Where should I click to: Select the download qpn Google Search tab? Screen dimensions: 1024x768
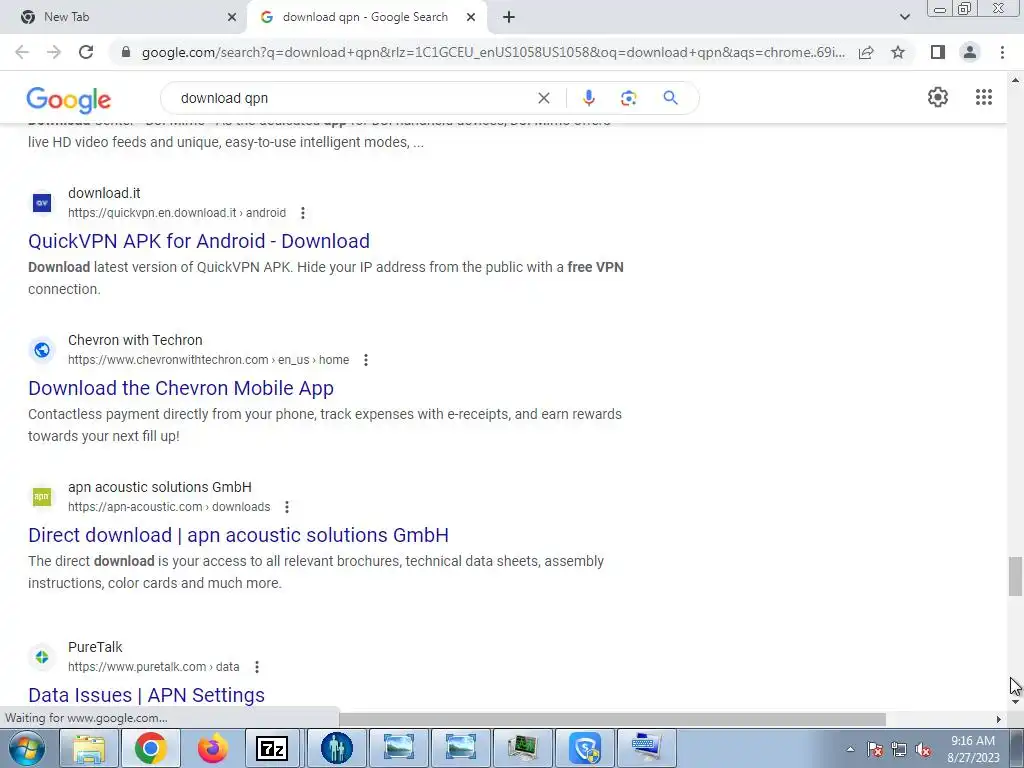pyautogui.click(x=365, y=17)
